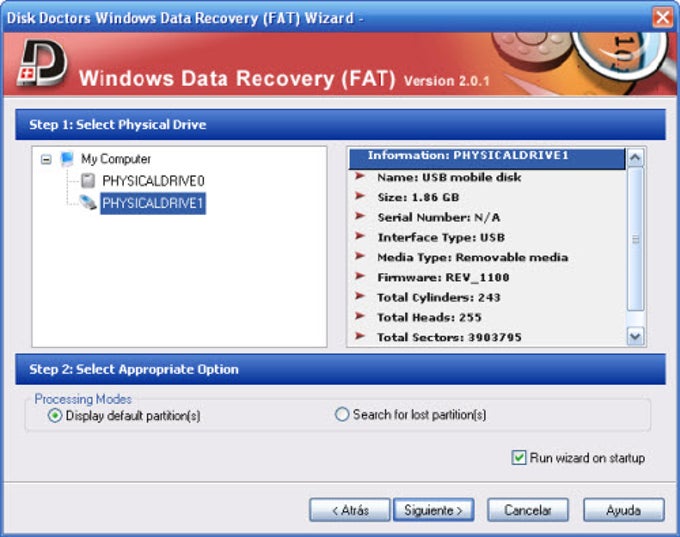Select PHYSICALDRIVE1 in the drive tree
Viewport: 680px width, 537px height.
153,203
